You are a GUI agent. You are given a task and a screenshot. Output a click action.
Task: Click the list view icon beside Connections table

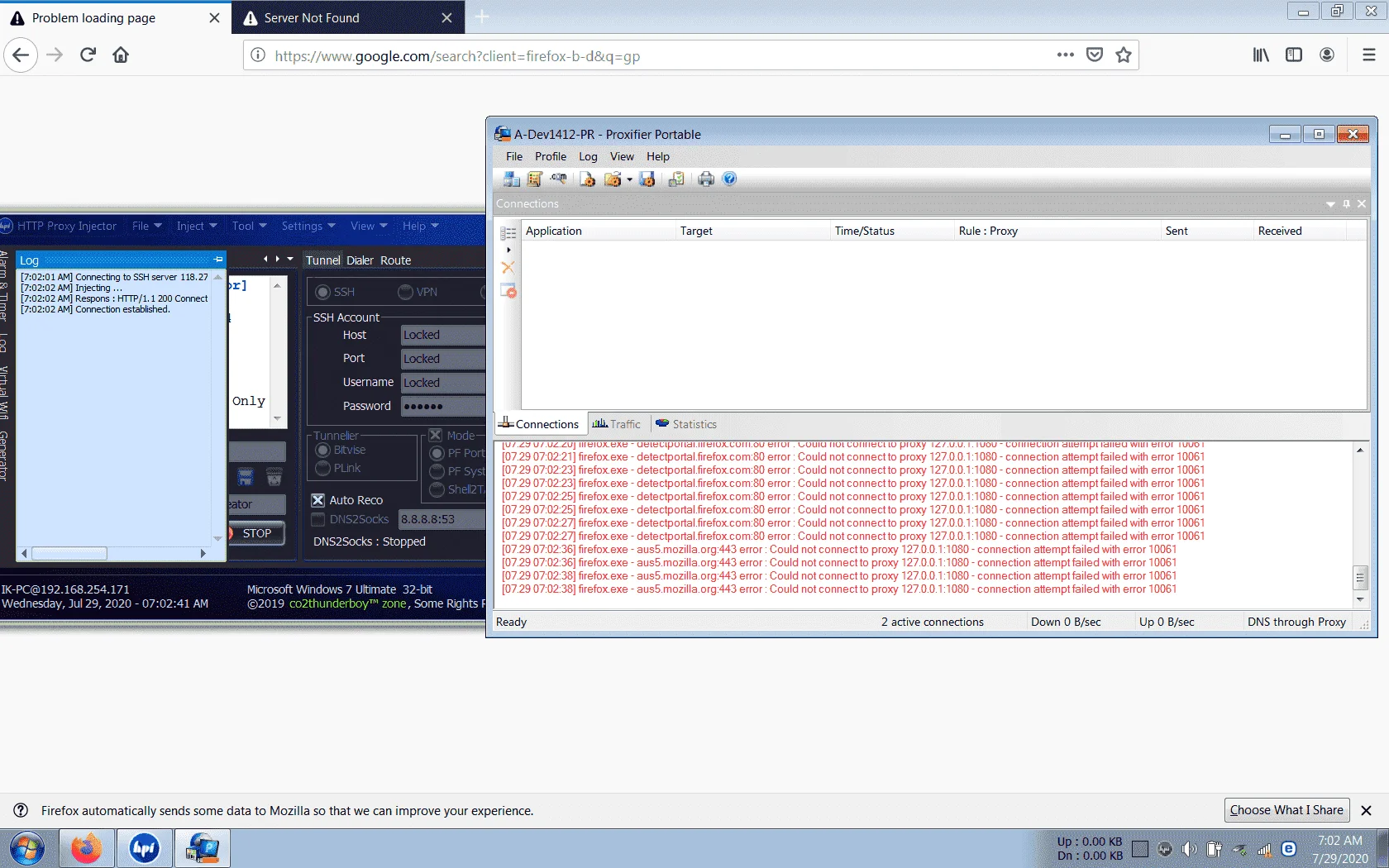pos(508,233)
